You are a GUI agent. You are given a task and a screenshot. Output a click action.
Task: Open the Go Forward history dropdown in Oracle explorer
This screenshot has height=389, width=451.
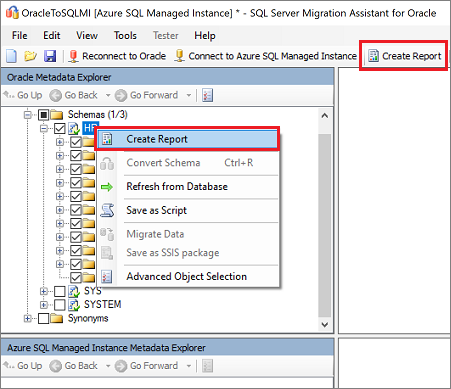tap(189, 95)
